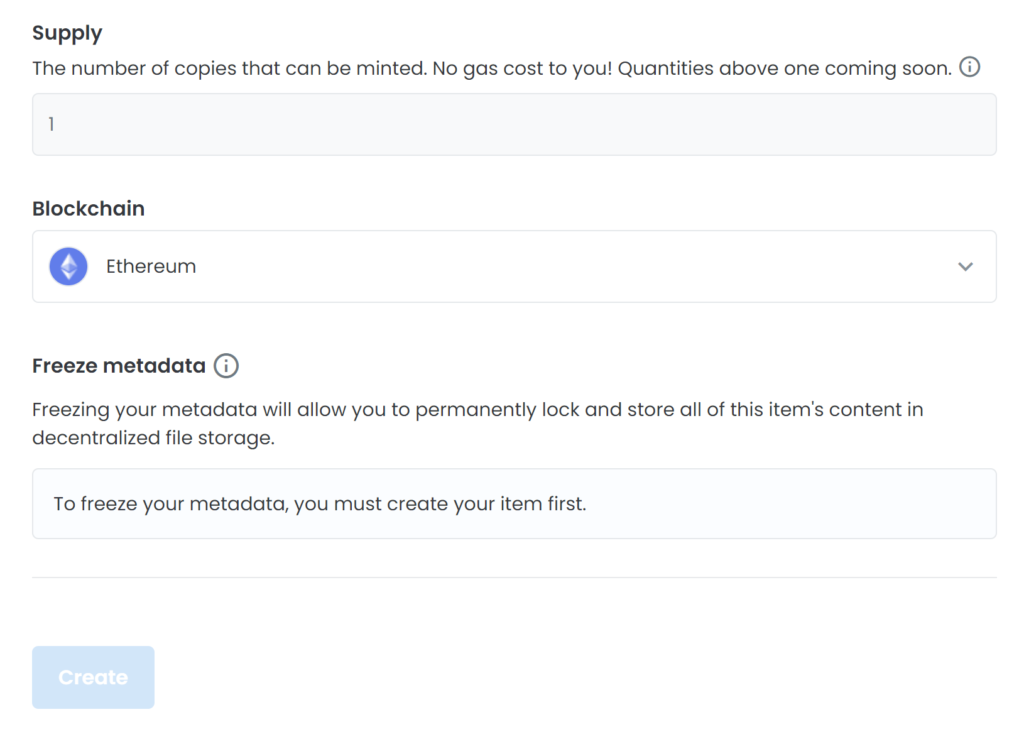The width and height of the screenshot is (1024, 734).
Task: Click "No gas cost to you!" text
Action: [x=522, y=69]
